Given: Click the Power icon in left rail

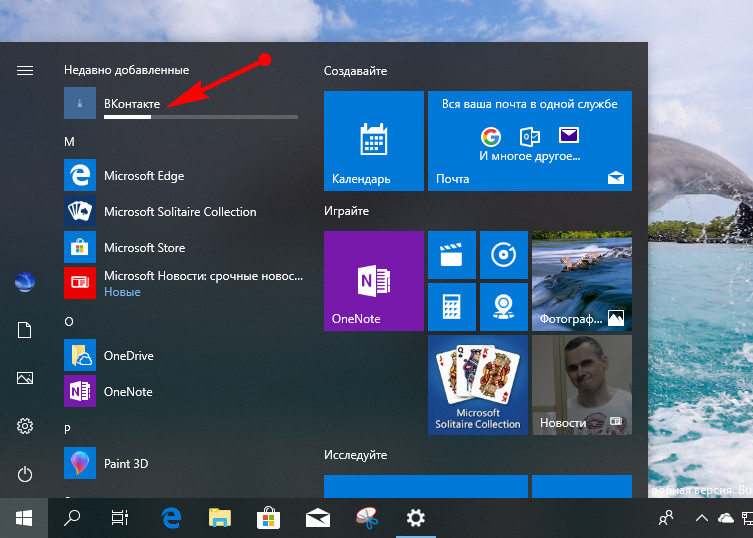Looking at the screenshot, I should pos(25,474).
